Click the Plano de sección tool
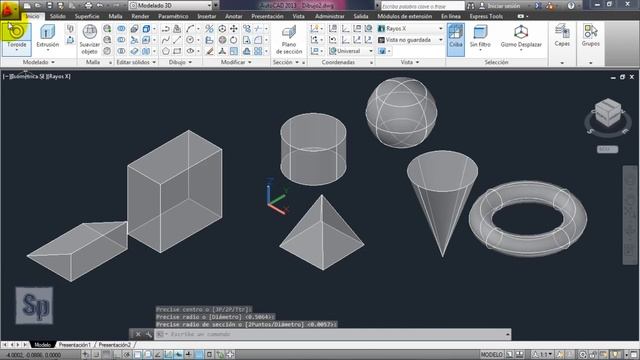This screenshot has height=360, width=640. pos(289,40)
